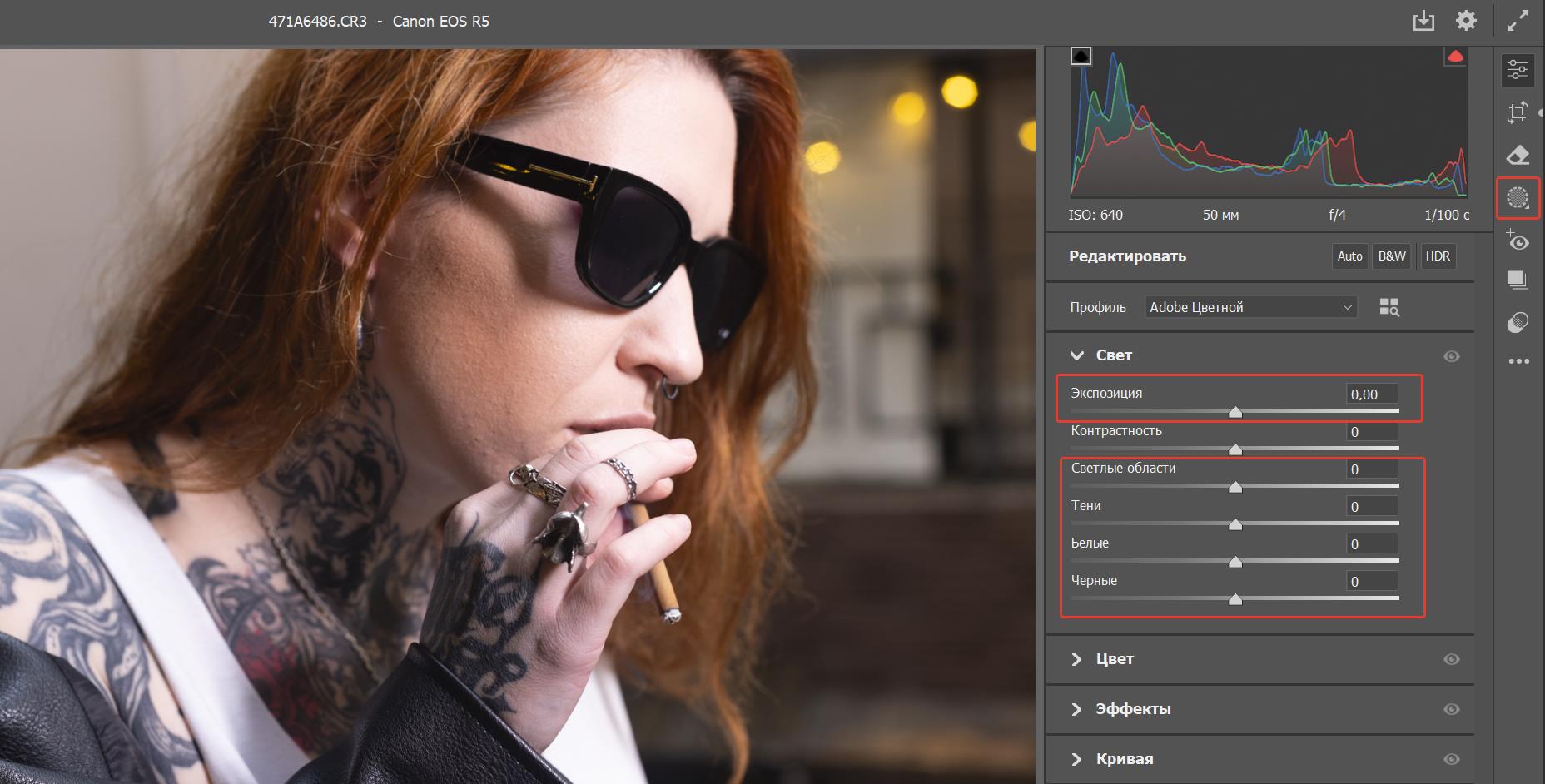Open the Presets circles icon
Viewport: 1545px width, 784px height.
1518,322
